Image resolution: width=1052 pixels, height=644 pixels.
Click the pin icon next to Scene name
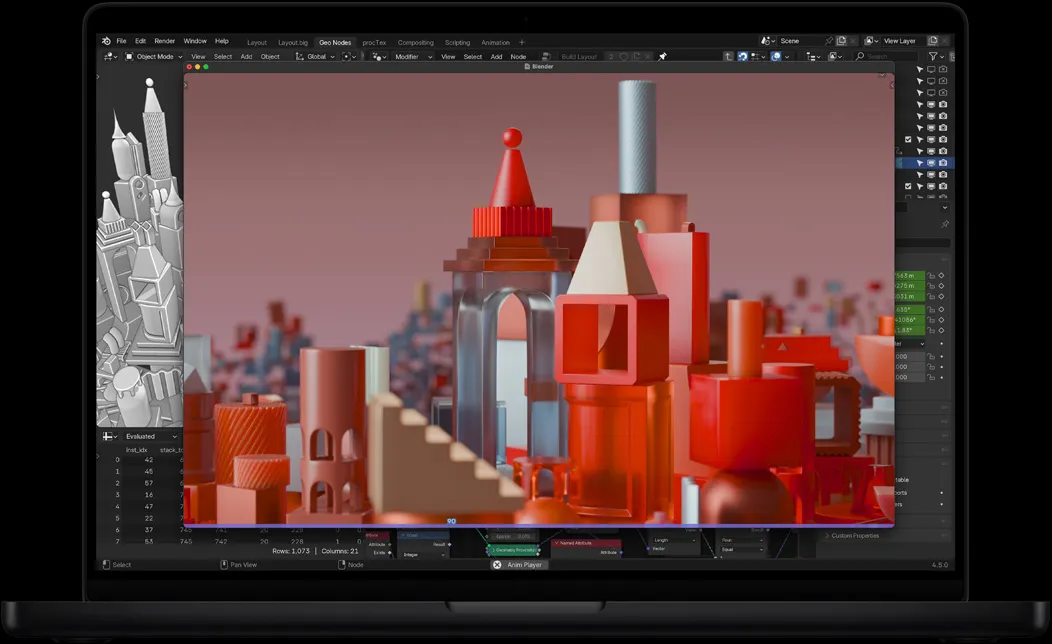coord(830,40)
